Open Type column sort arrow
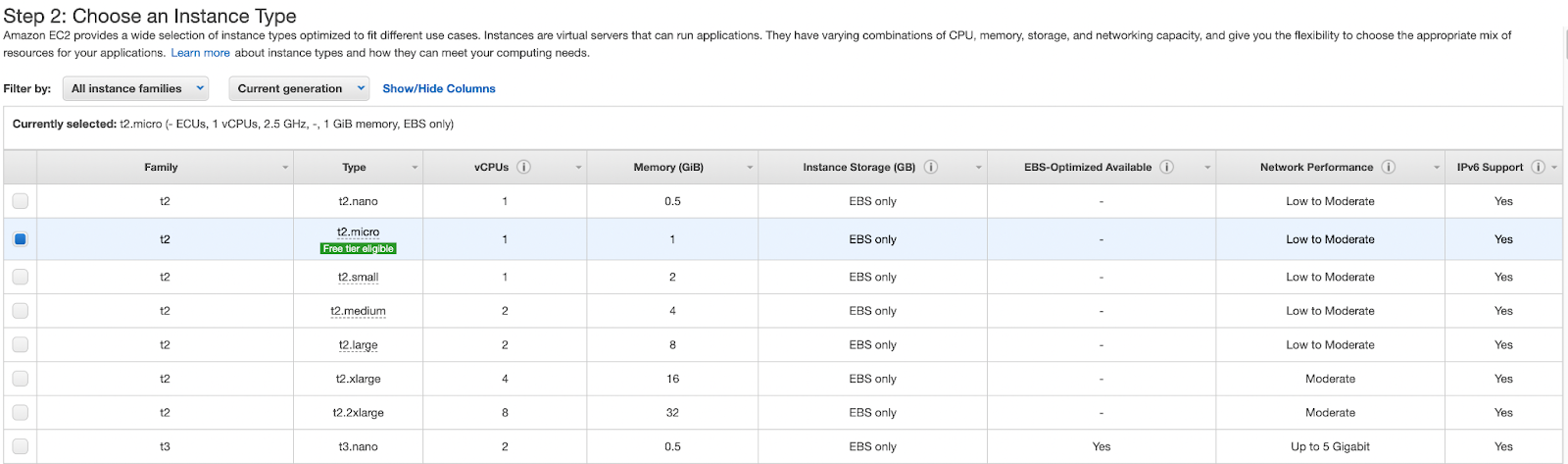 pyautogui.click(x=415, y=168)
